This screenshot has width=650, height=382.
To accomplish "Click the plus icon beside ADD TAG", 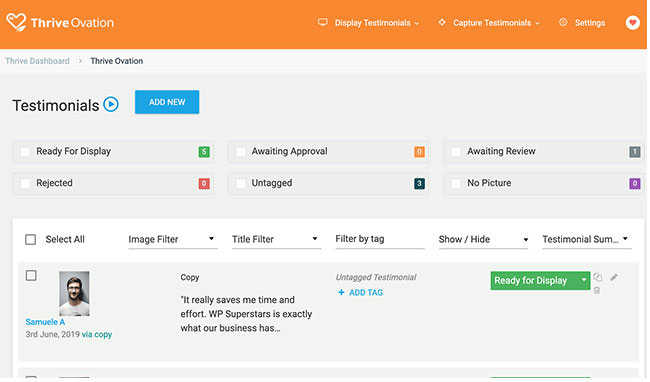I will 341,293.
